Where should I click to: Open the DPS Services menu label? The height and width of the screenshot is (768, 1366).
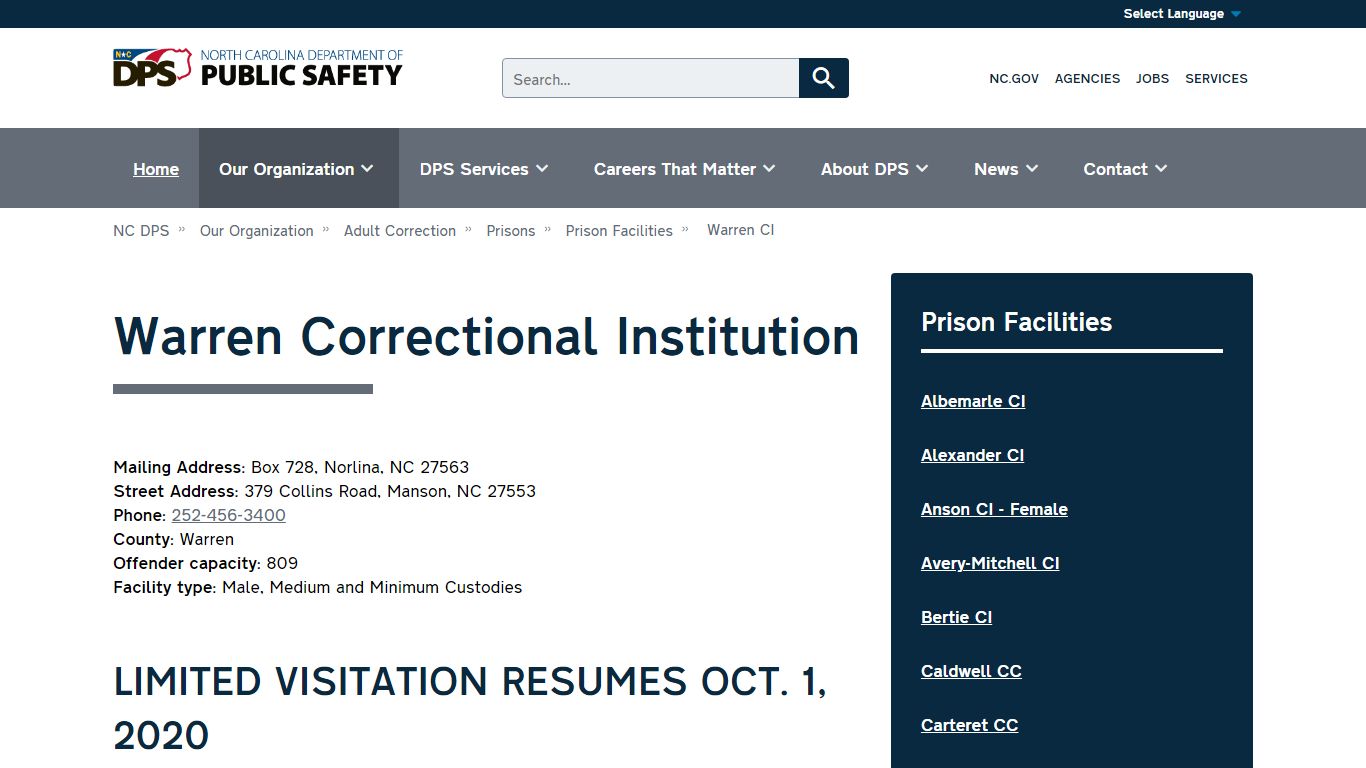(474, 169)
